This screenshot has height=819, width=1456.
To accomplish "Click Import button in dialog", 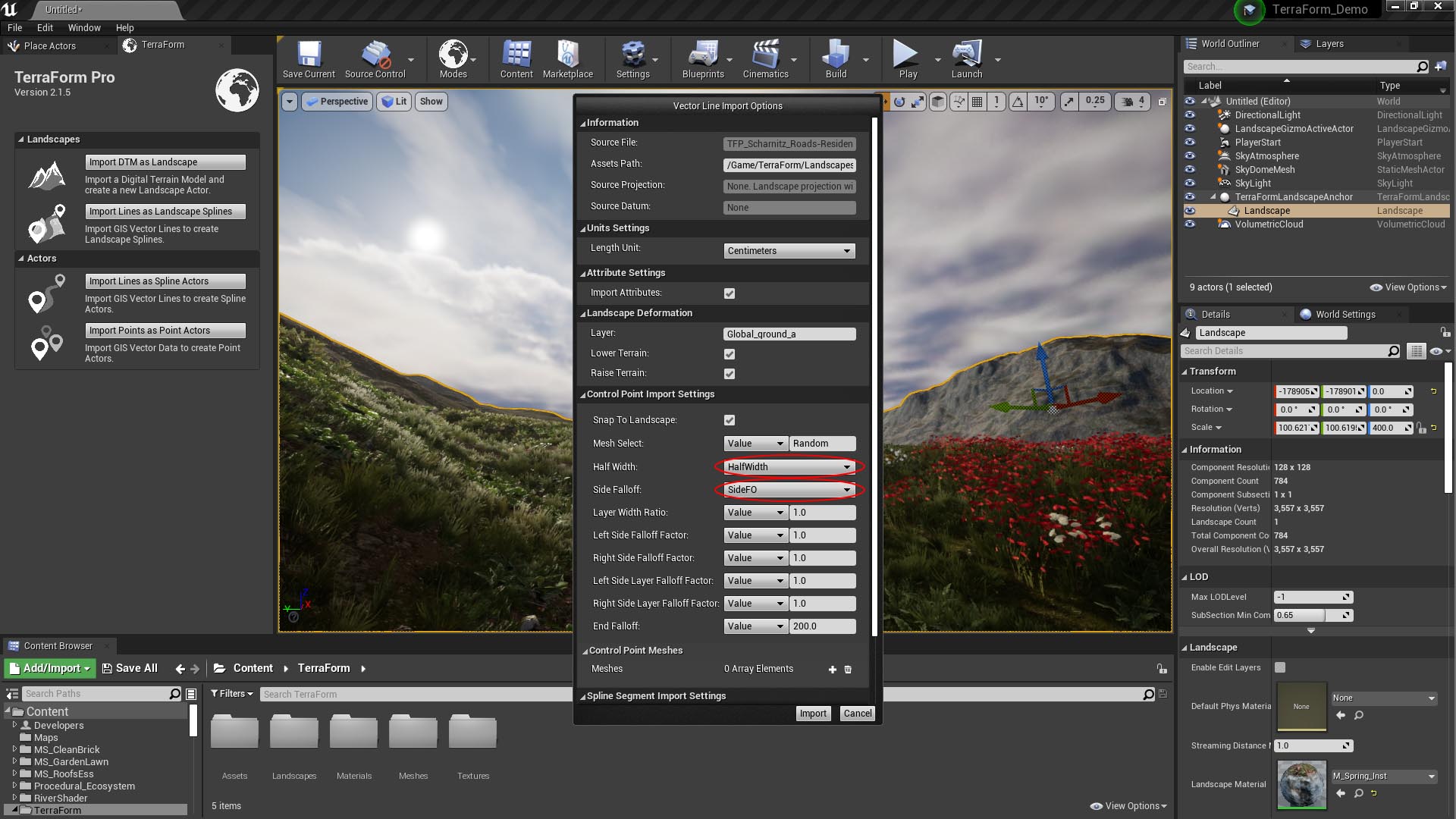I will point(813,714).
